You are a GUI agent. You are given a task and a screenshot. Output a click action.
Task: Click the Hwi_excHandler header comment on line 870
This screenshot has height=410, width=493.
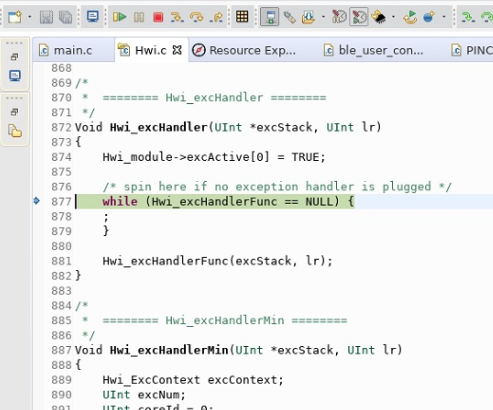pos(204,98)
